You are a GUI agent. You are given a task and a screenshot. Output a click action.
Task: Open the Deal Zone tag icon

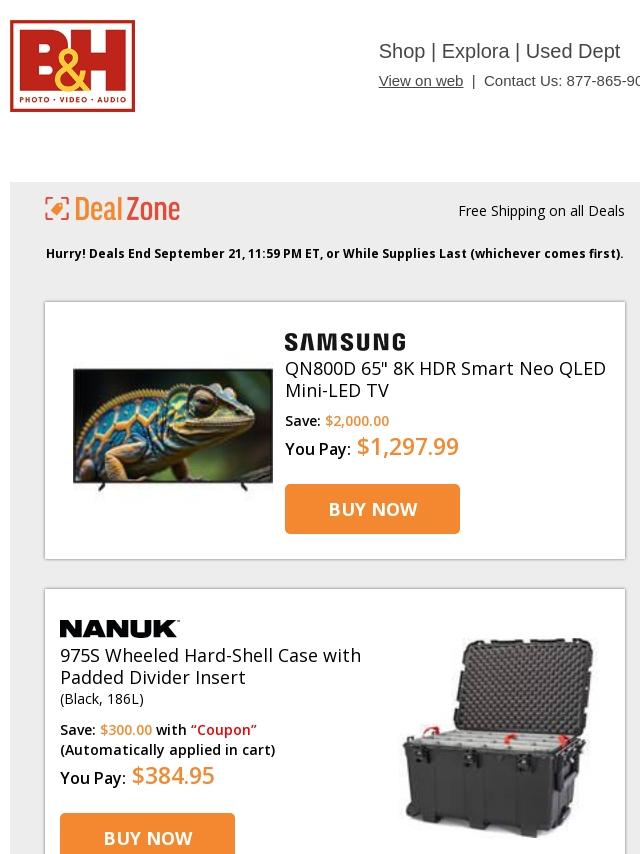(x=57, y=209)
